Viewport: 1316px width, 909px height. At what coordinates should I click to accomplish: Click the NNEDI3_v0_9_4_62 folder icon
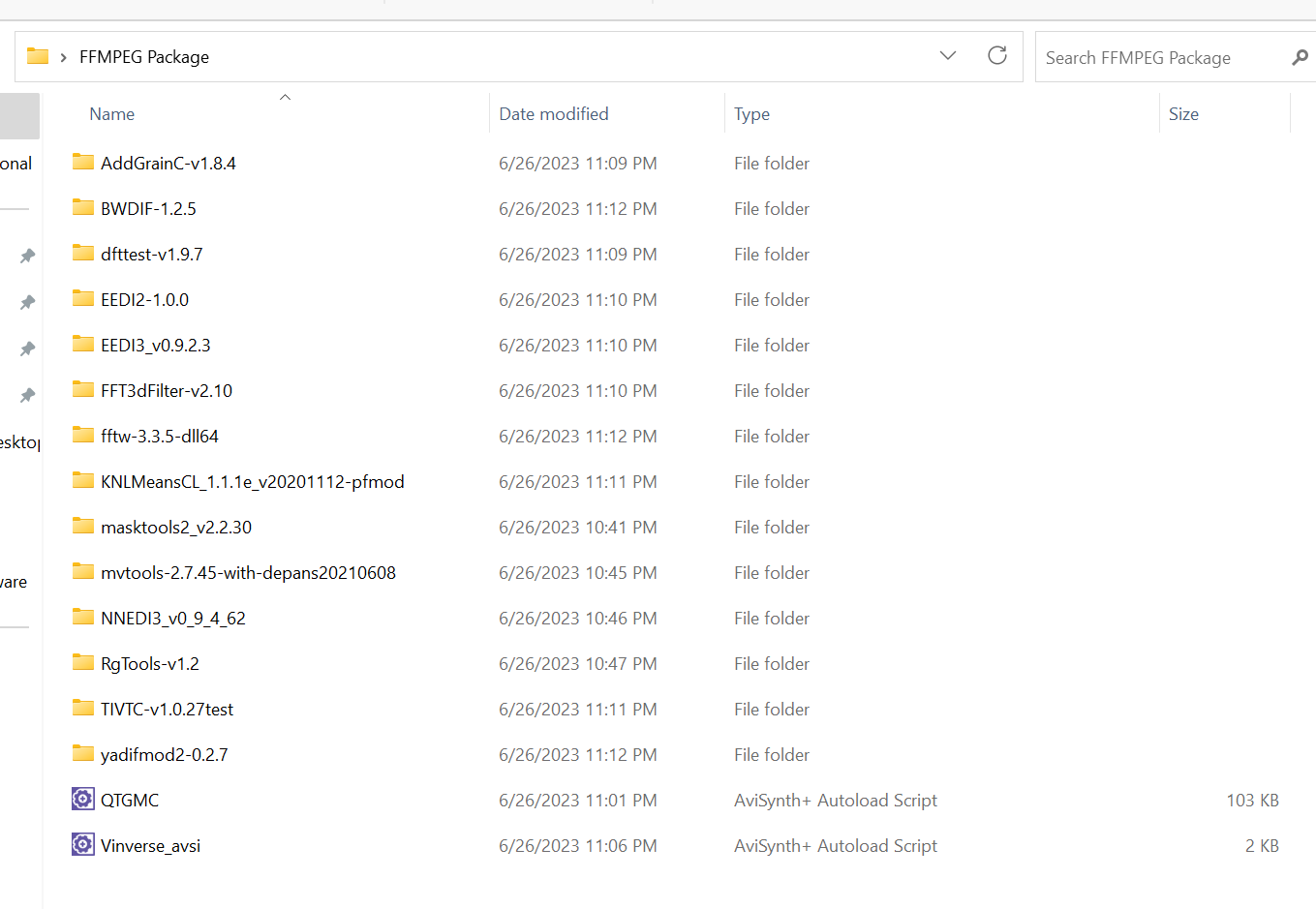(x=83, y=617)
